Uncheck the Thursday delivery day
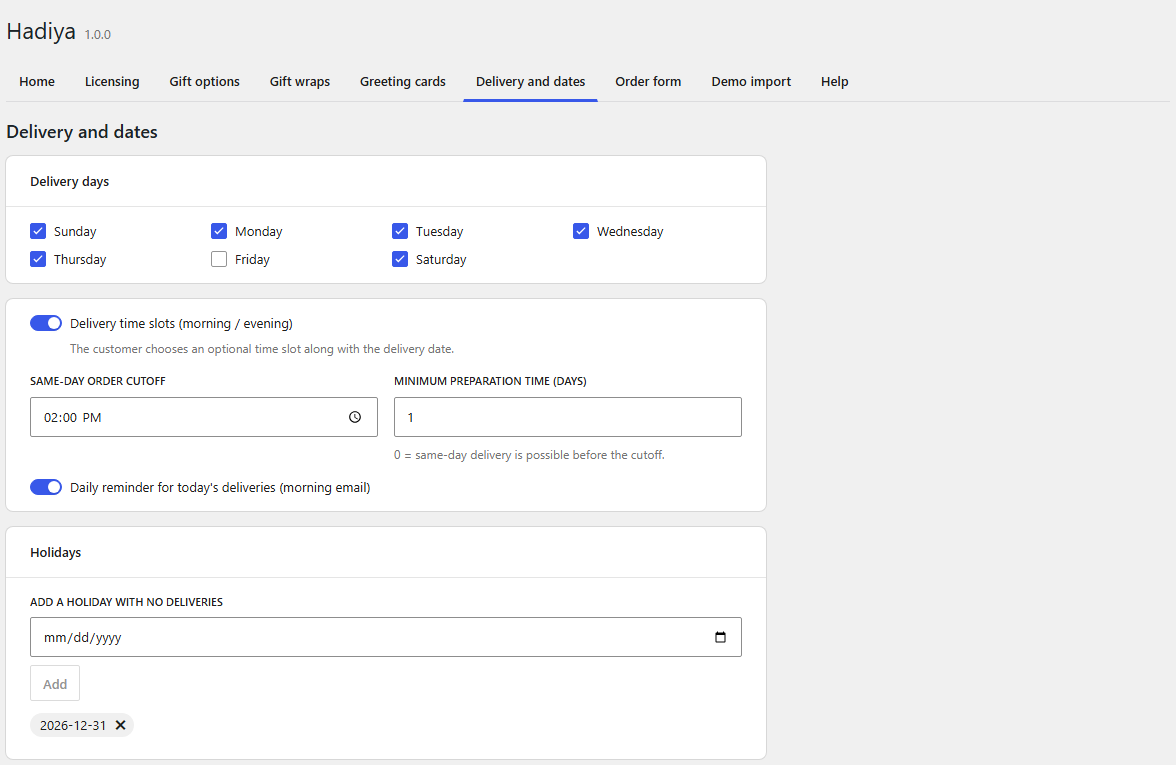Image resolution: width=1176 pixels, height=765 pixels. (x=38, y=259)
